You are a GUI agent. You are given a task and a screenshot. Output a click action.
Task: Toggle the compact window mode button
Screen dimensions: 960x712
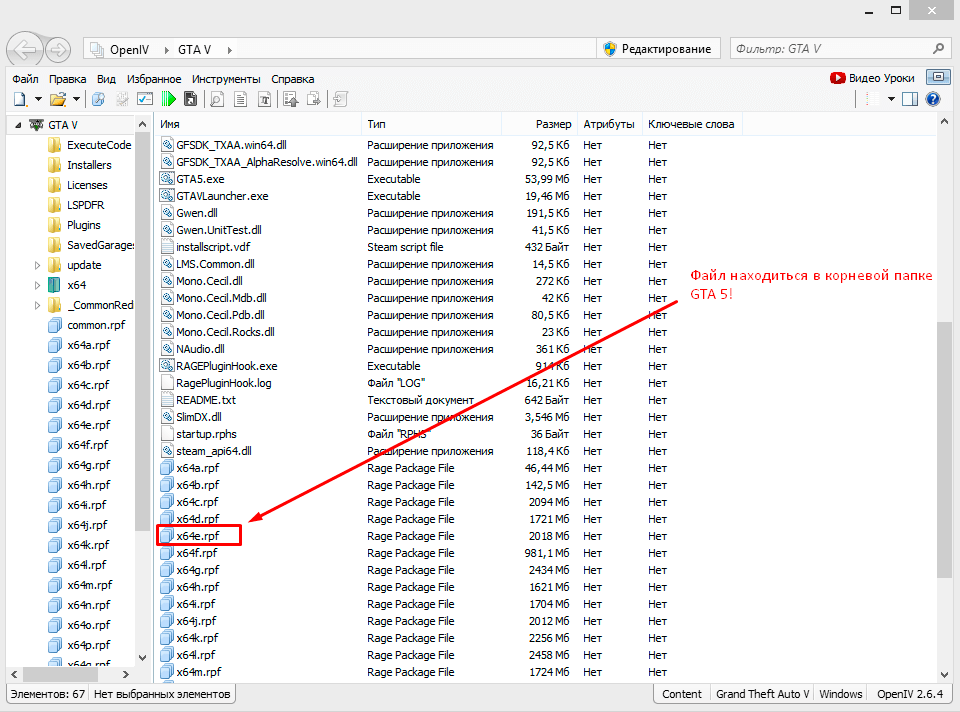[x=937, y=77]
